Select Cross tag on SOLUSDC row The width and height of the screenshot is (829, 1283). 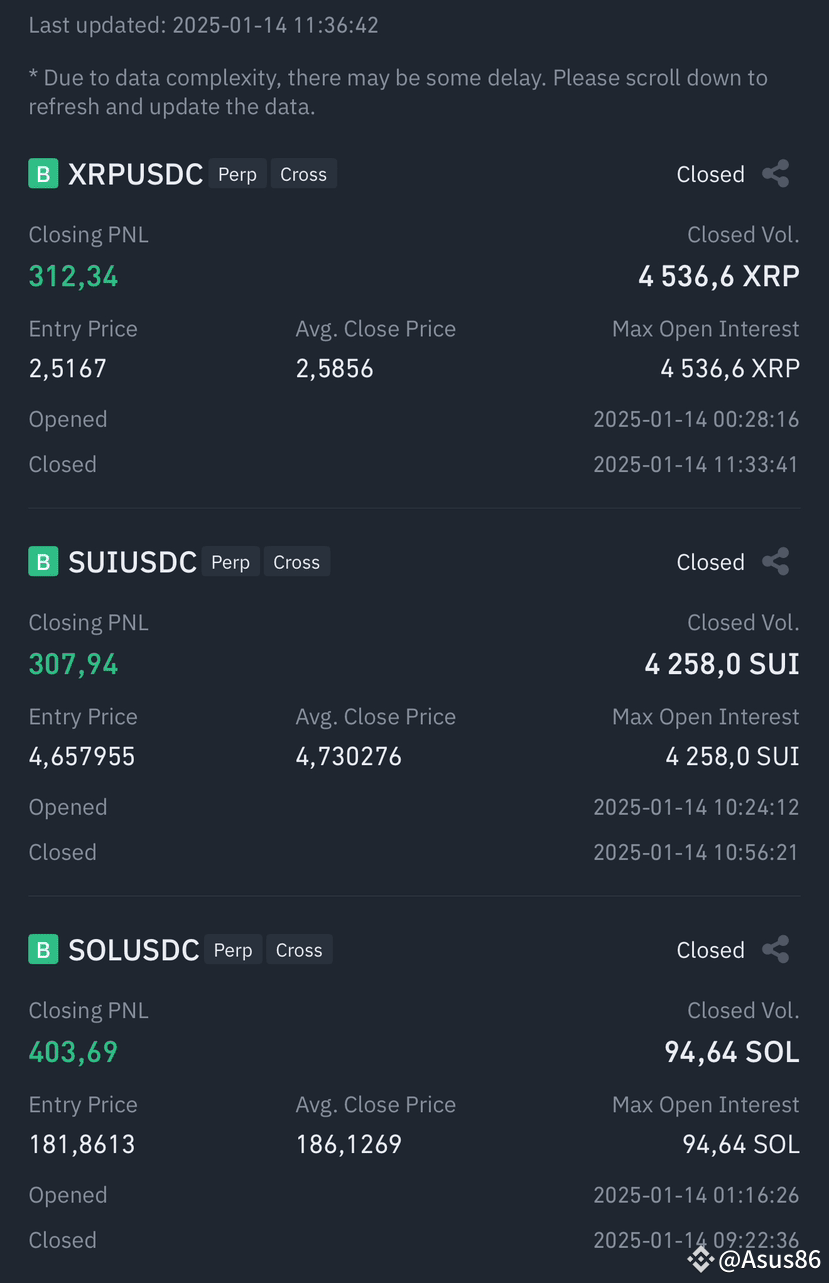click(x=299, y=950)
